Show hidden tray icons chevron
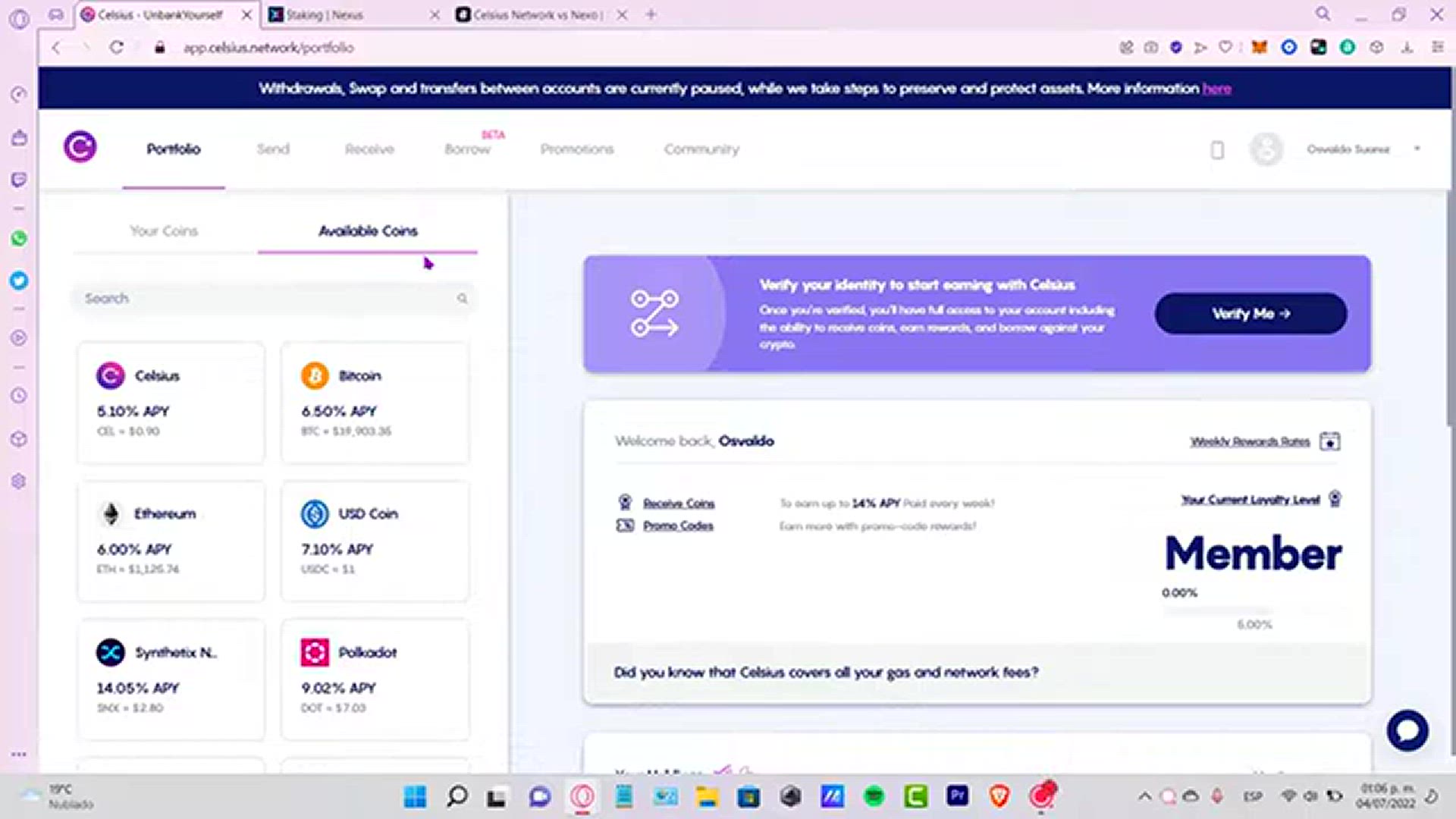Screen dimensions: 1456x819 coord(1144,796)
